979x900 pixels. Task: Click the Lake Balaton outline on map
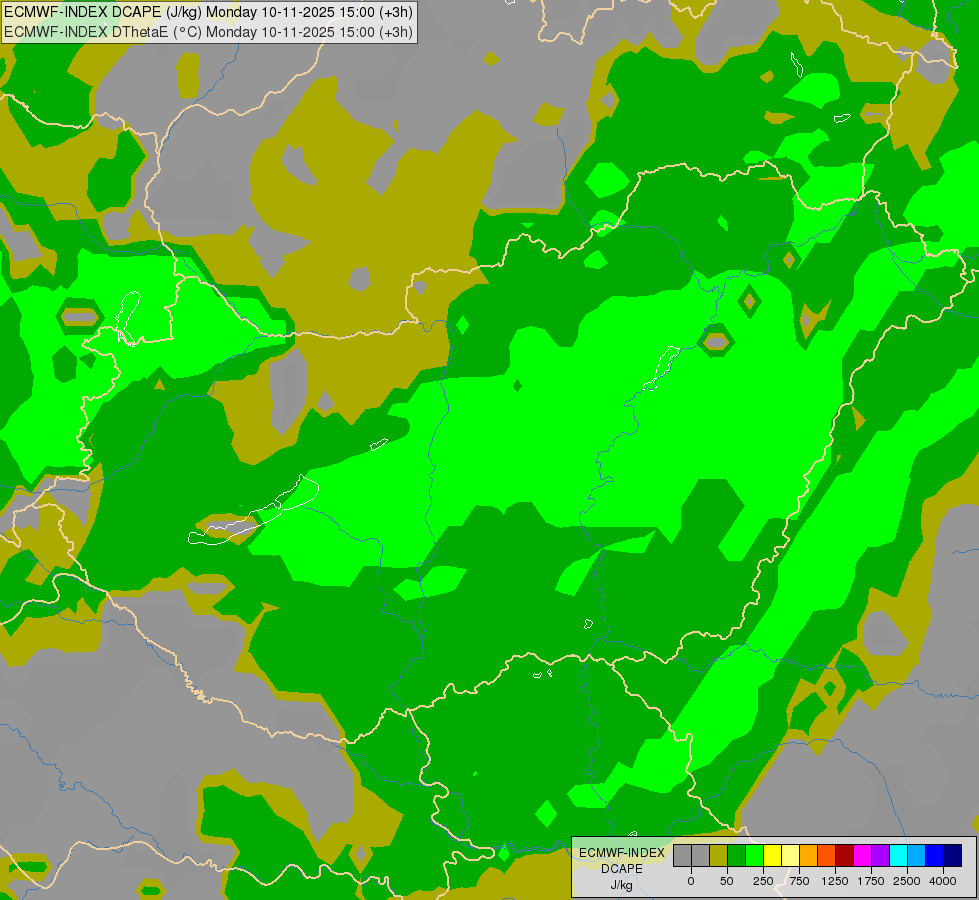coord(253,511)
